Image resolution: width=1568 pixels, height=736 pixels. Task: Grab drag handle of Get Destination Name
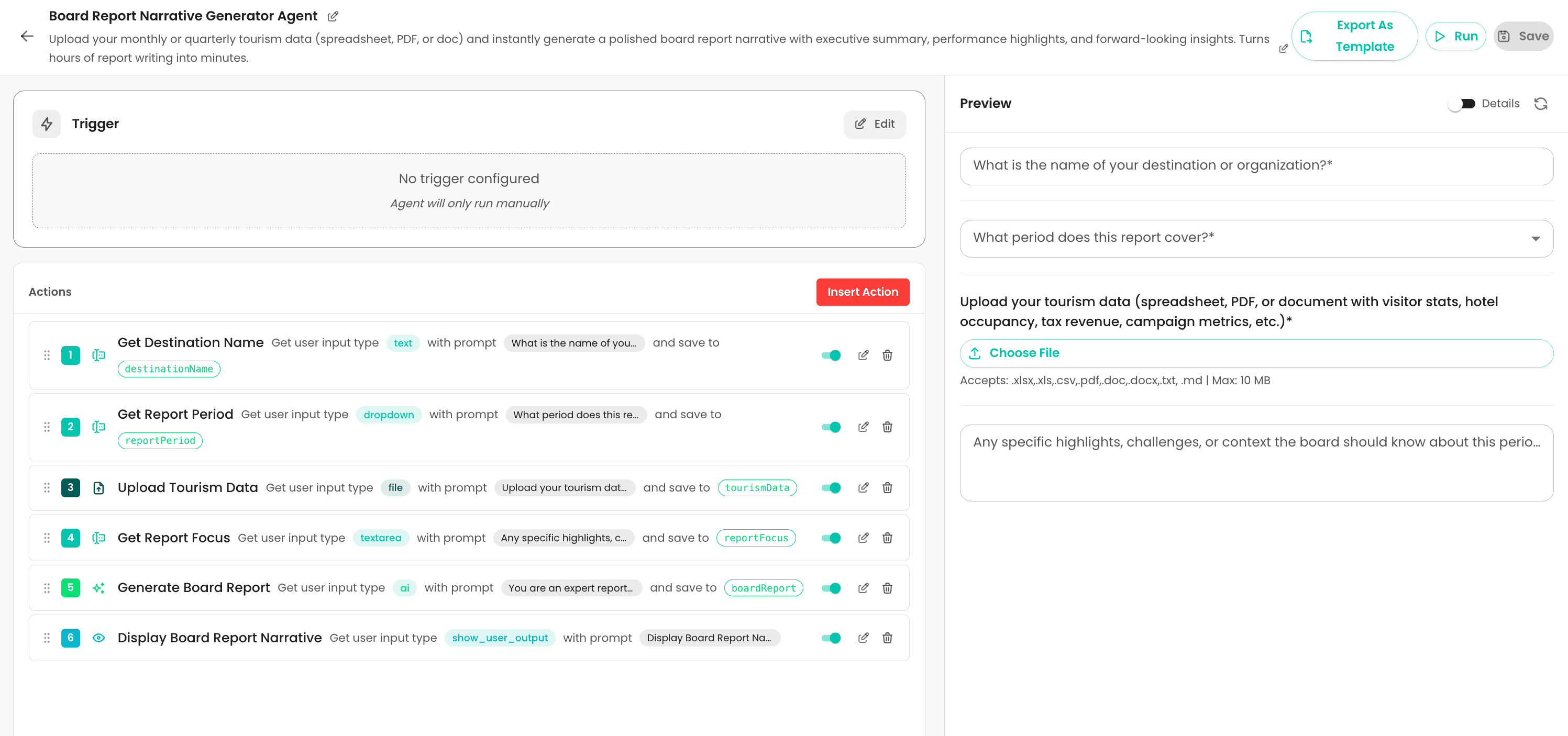(x=47, y=355)
